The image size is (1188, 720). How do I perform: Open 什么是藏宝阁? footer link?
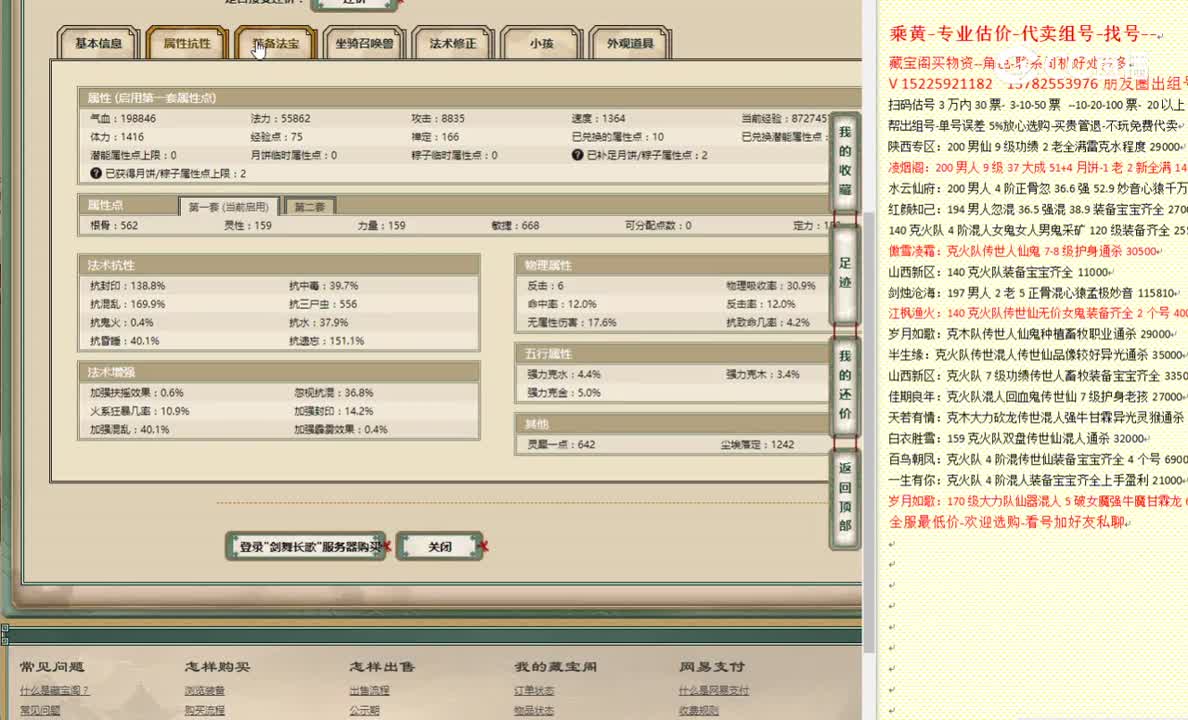click(55, 690)
